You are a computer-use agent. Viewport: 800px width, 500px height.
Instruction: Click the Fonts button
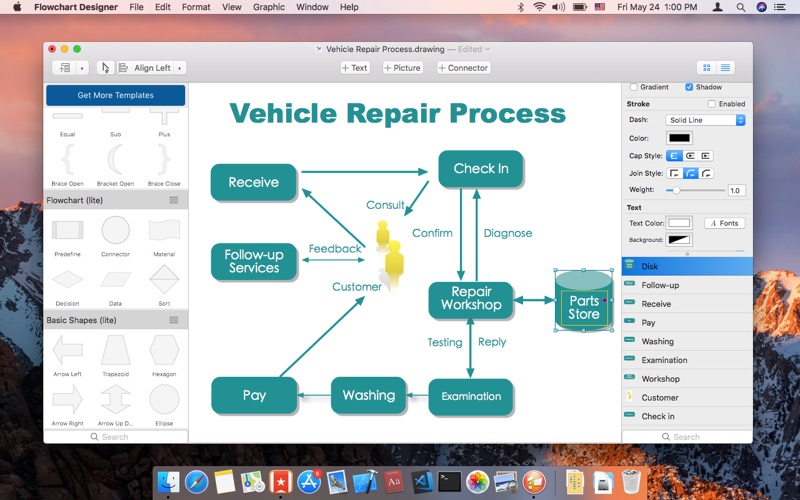point(724,223)
